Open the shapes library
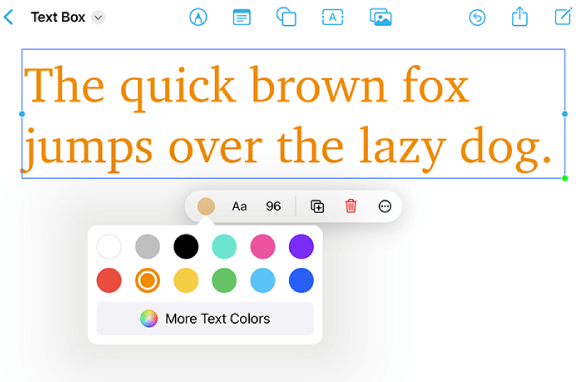Viewport: 583px width, 382px height. (286, 17)
